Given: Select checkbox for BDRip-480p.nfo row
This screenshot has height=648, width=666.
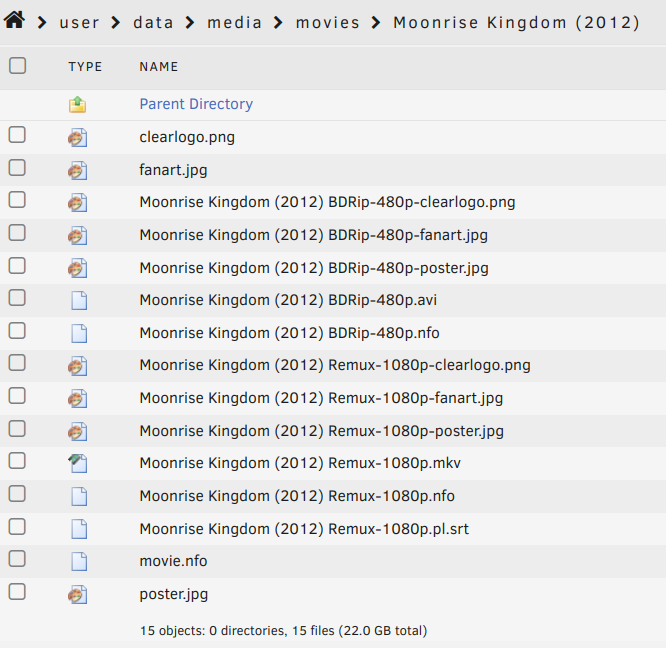Looking at the screenshot, I should (17, 330).
